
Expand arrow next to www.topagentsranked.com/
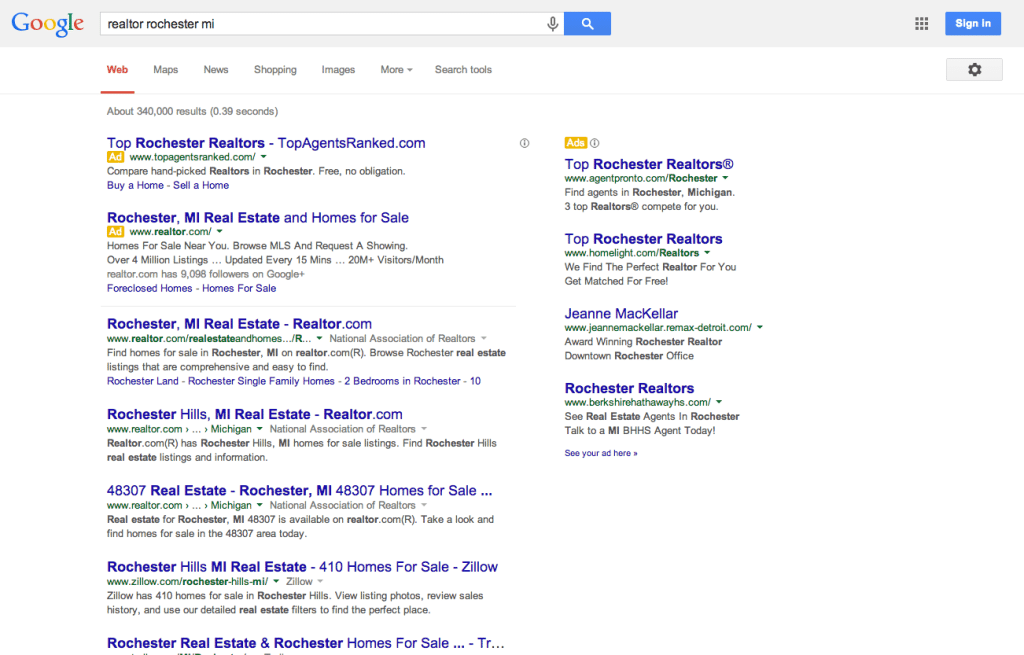[x=264, y=157]
